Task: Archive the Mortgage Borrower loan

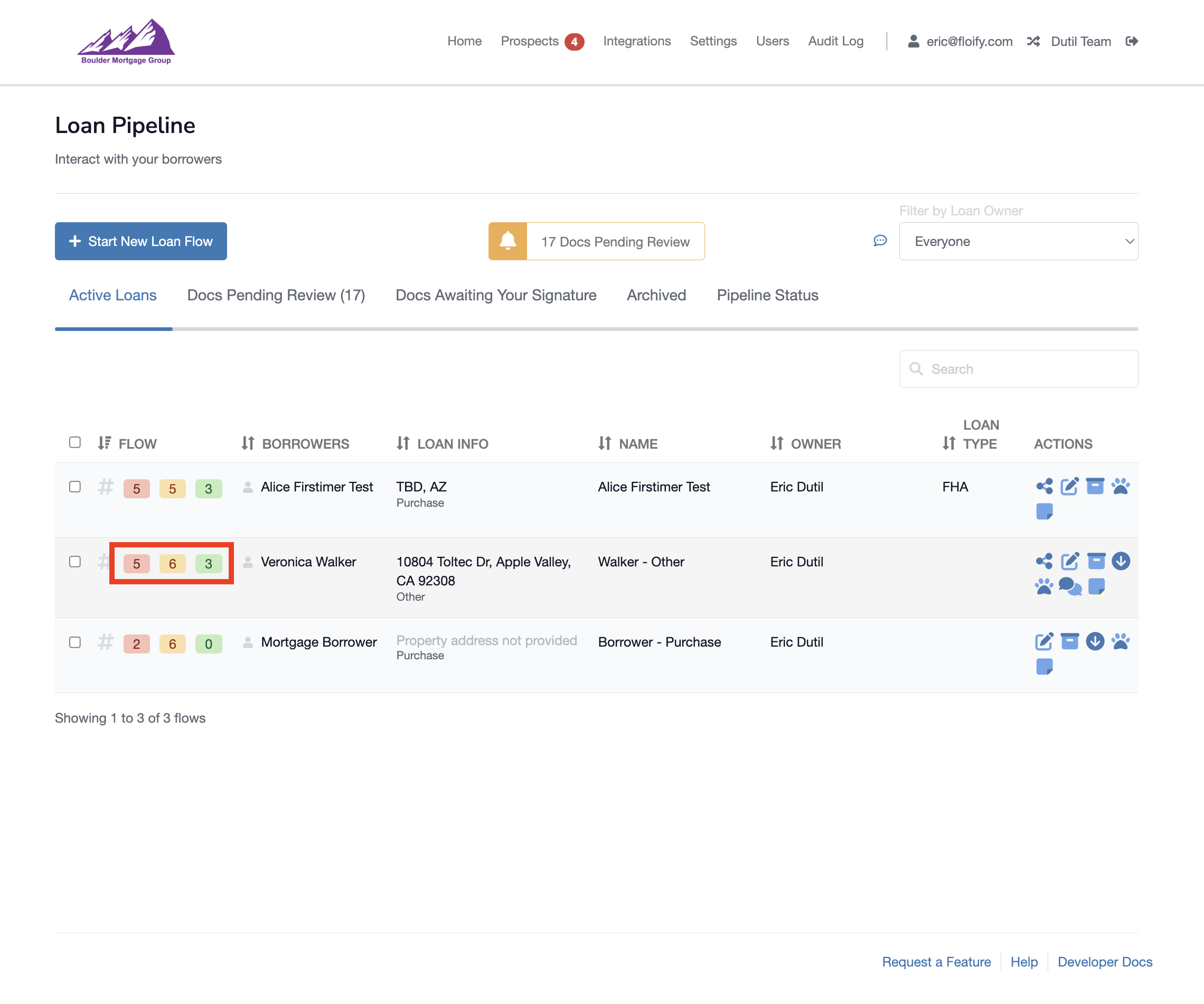Action: tap(1069, 641)
